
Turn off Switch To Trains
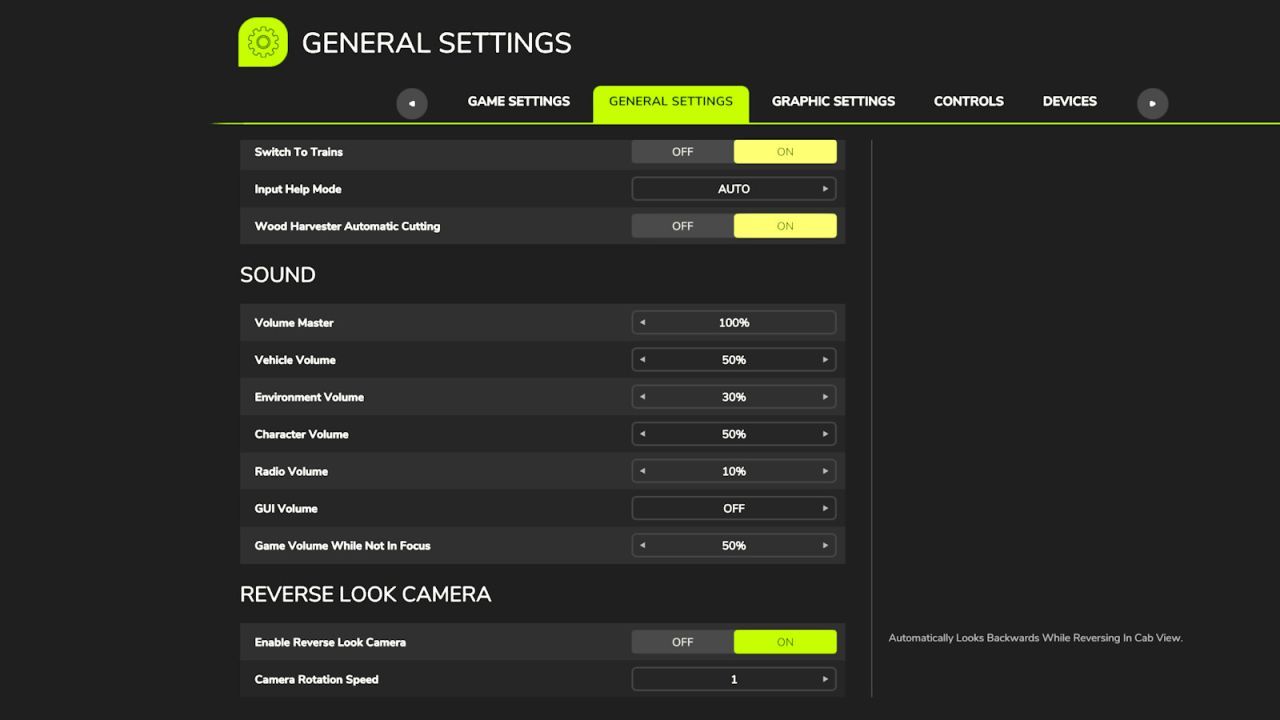682,152
